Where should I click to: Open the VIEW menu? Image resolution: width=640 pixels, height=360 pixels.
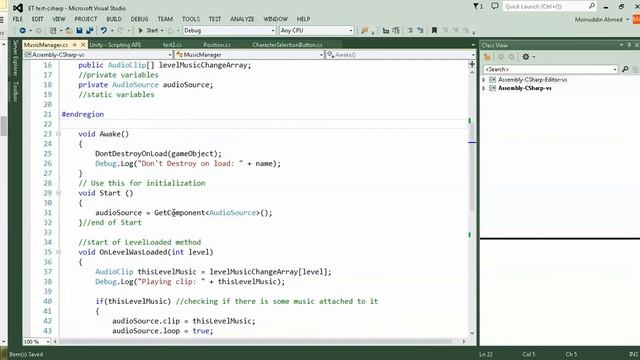pyautogui.click(x=59, y=19)
